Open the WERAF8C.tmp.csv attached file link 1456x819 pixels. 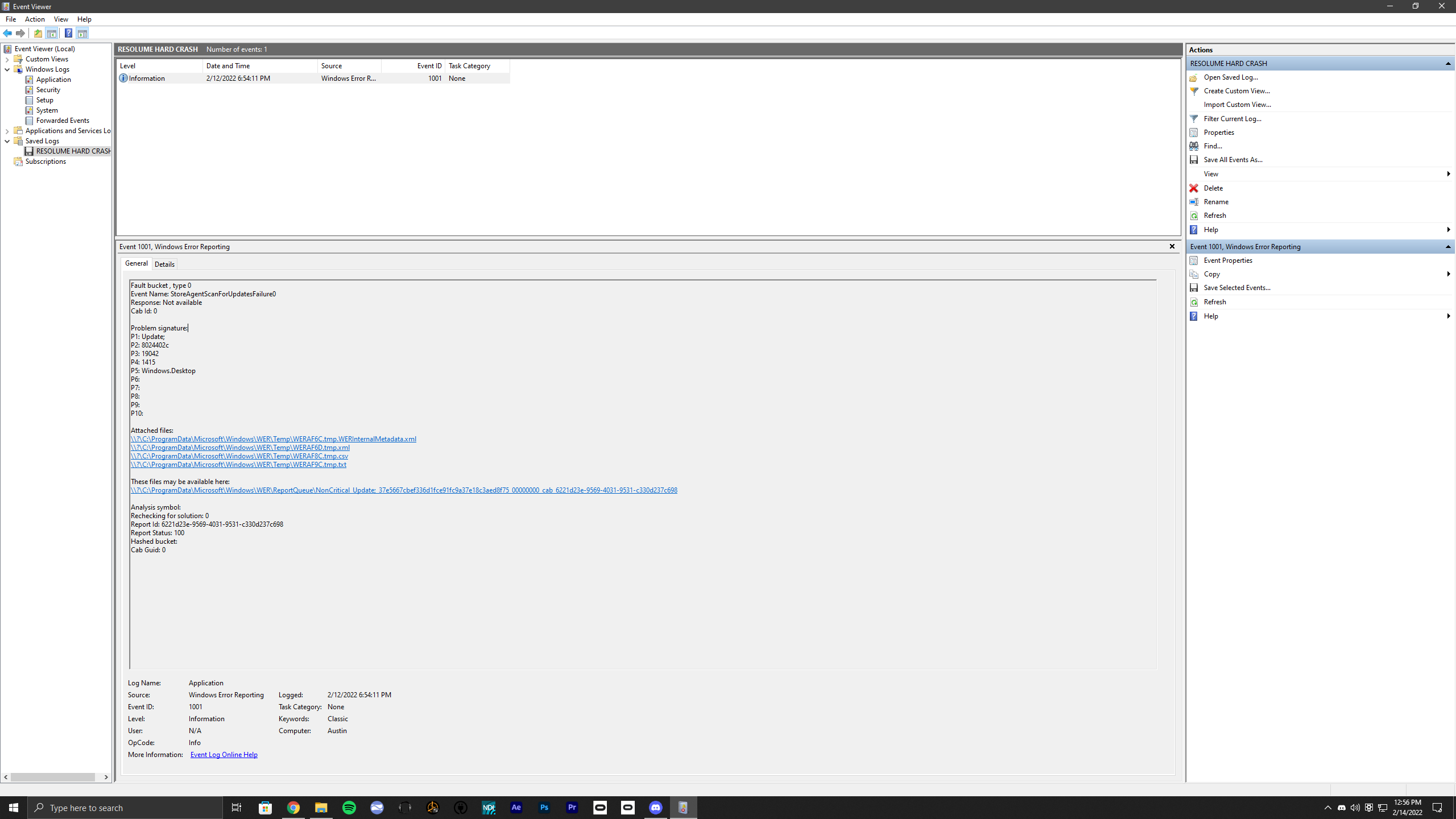coord(239,456)
